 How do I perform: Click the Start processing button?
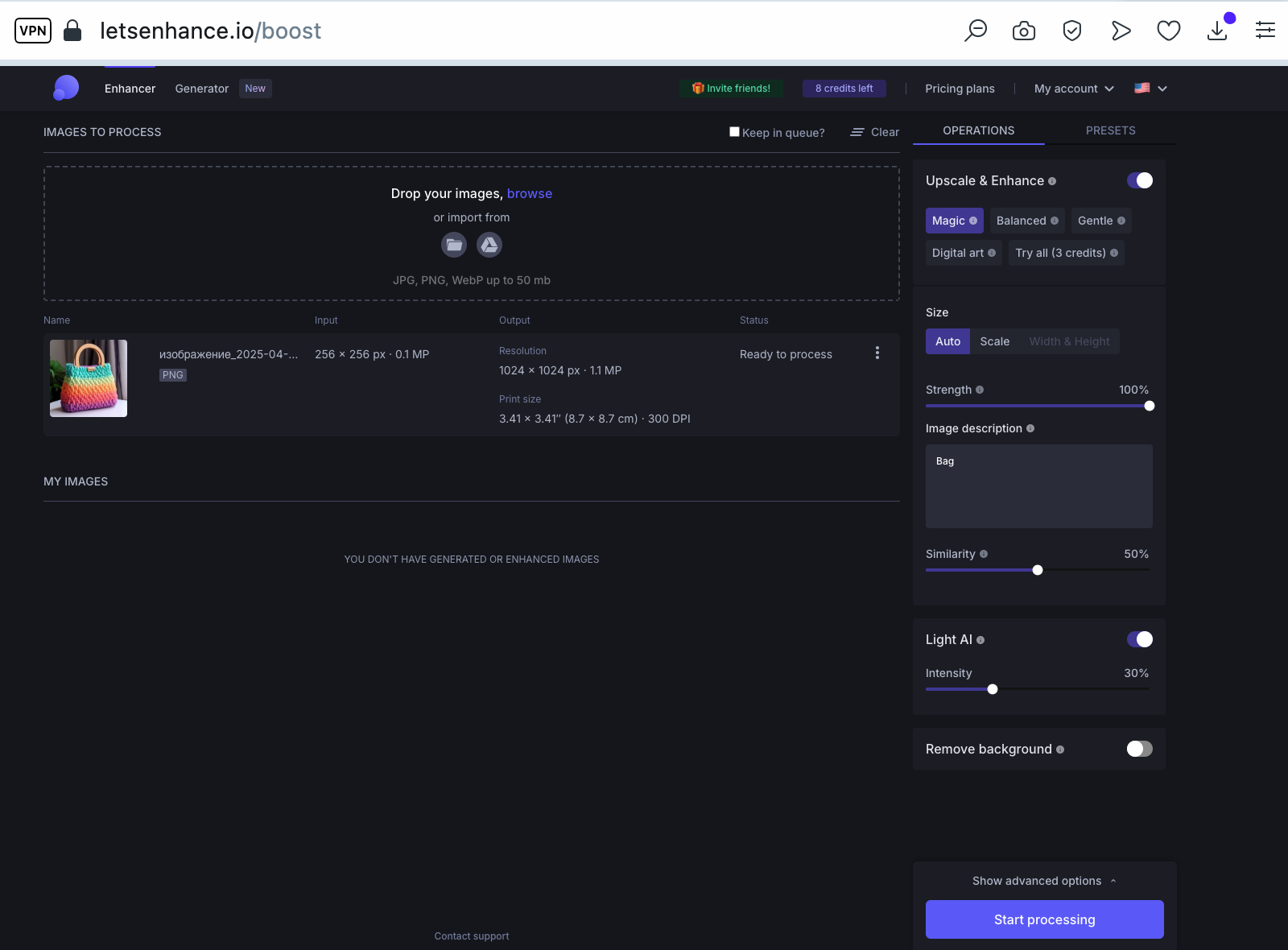[x=1044, y=919]
